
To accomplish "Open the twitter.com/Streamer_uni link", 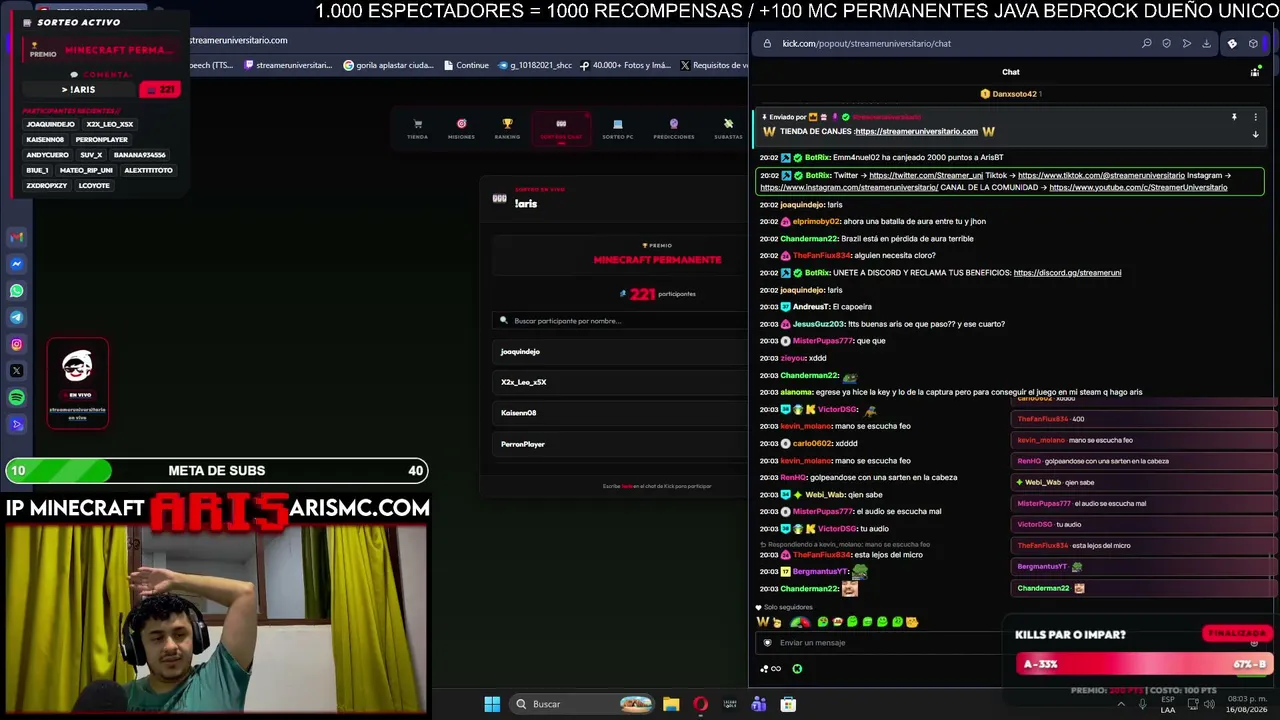I will click(926, 176).
